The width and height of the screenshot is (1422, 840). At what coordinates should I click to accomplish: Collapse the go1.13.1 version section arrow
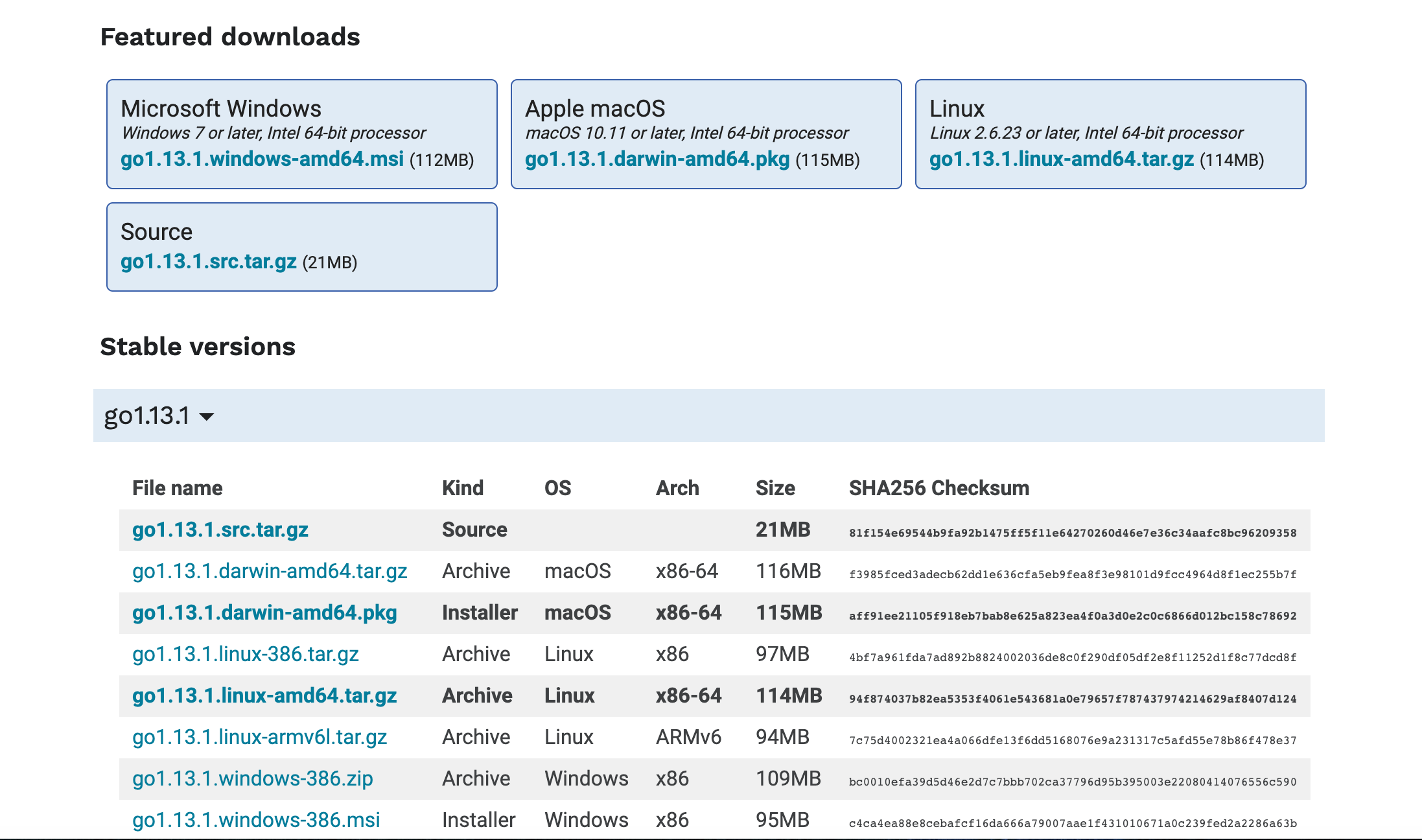tap(207, 416)
